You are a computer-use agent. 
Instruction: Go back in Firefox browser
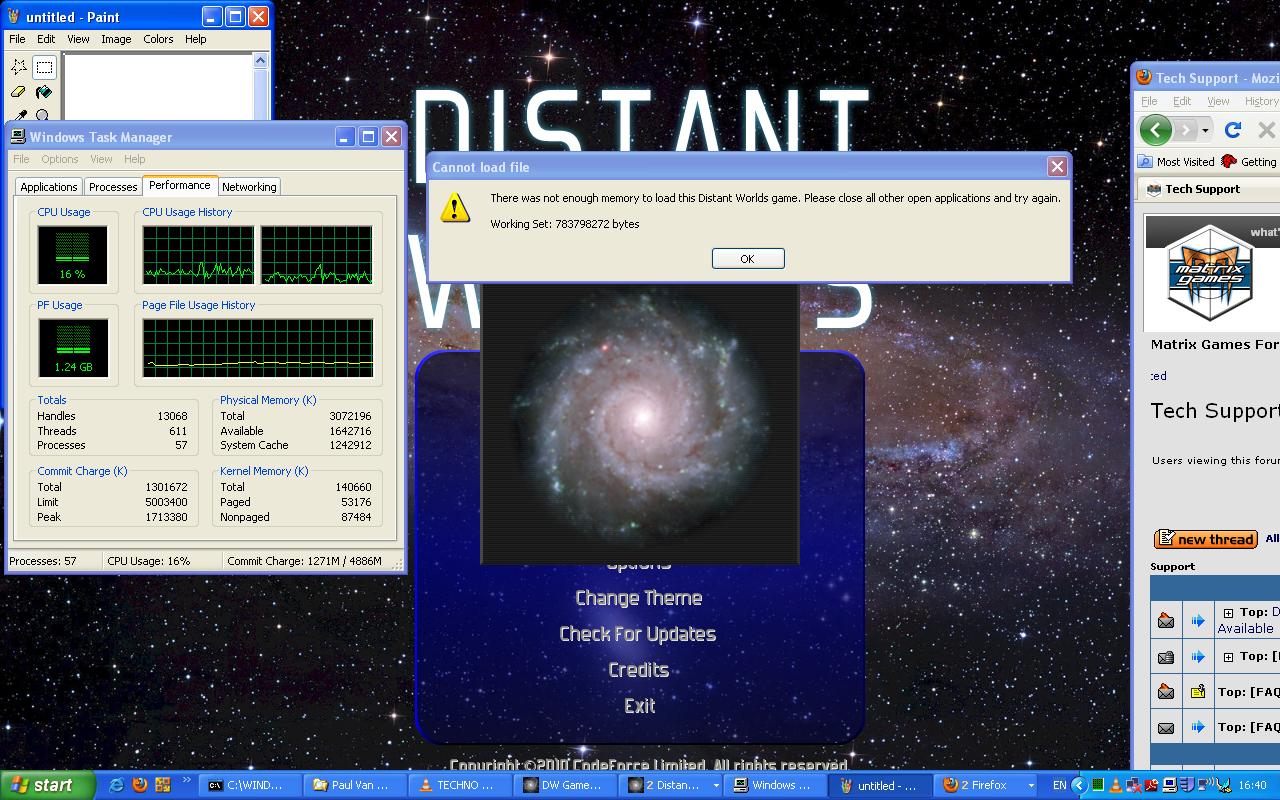point(1155,130)
